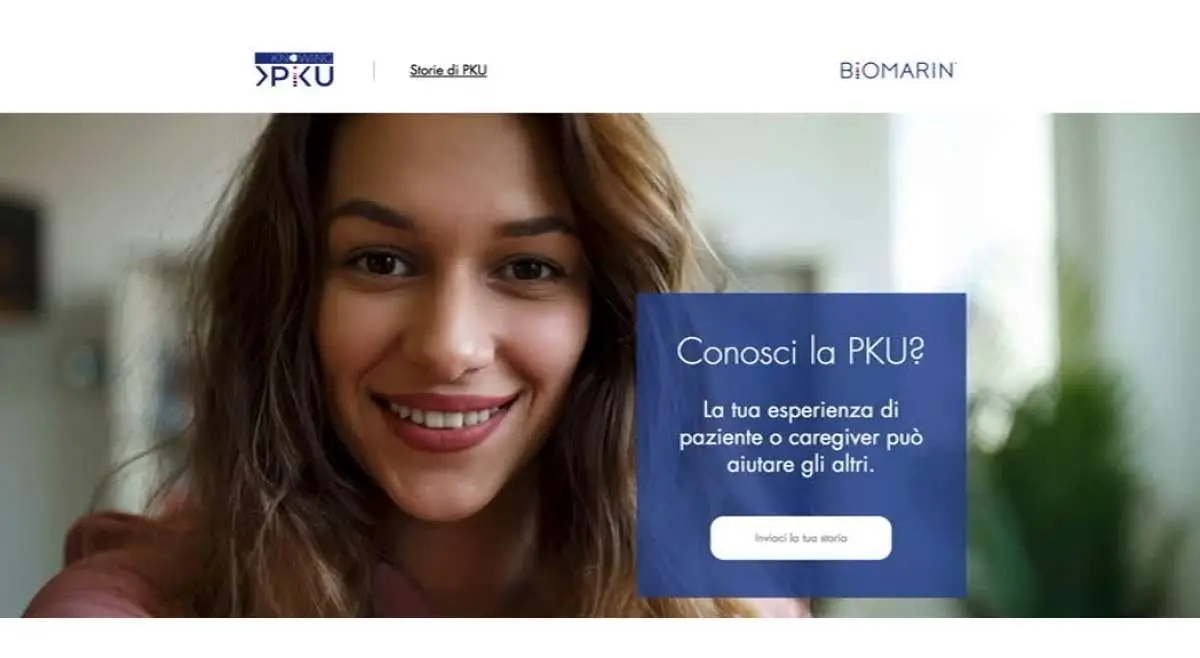This screenshot has height=658, width=1200.
Task: Click the words aiutare gli altri
Action: [x=800, y=466]
